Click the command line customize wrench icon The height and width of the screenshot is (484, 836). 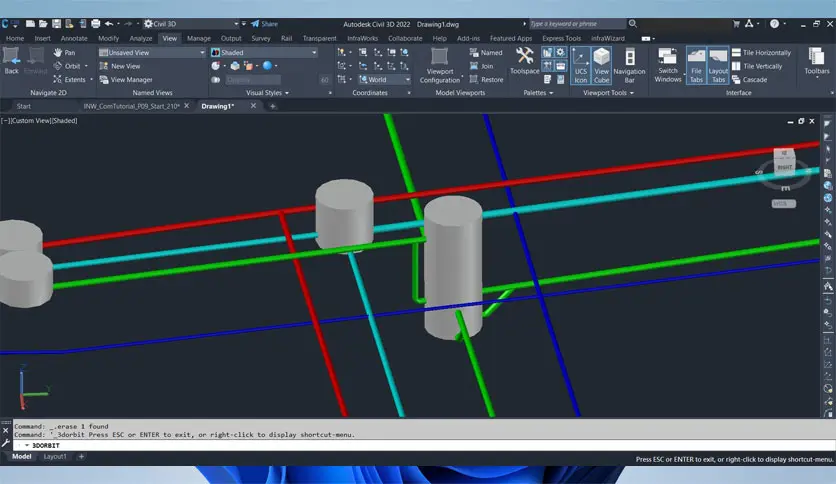click(5, 443)
